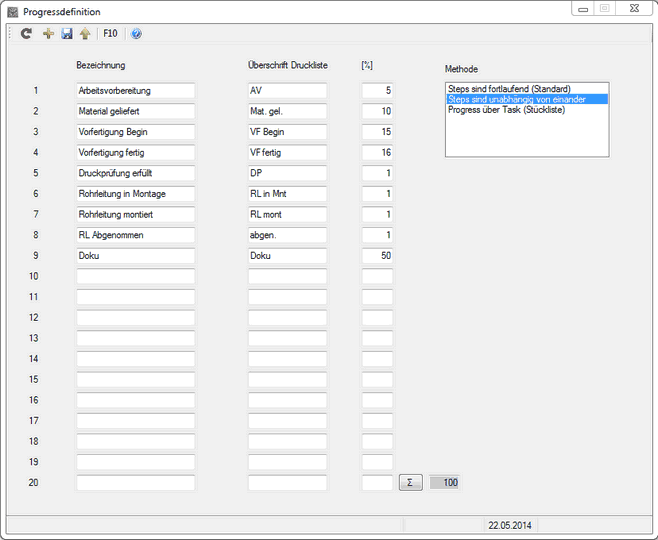Click the 'VF Begin' Druckliste field
The width and height of the screenshot is (658, 540).
tap(287, 132)
